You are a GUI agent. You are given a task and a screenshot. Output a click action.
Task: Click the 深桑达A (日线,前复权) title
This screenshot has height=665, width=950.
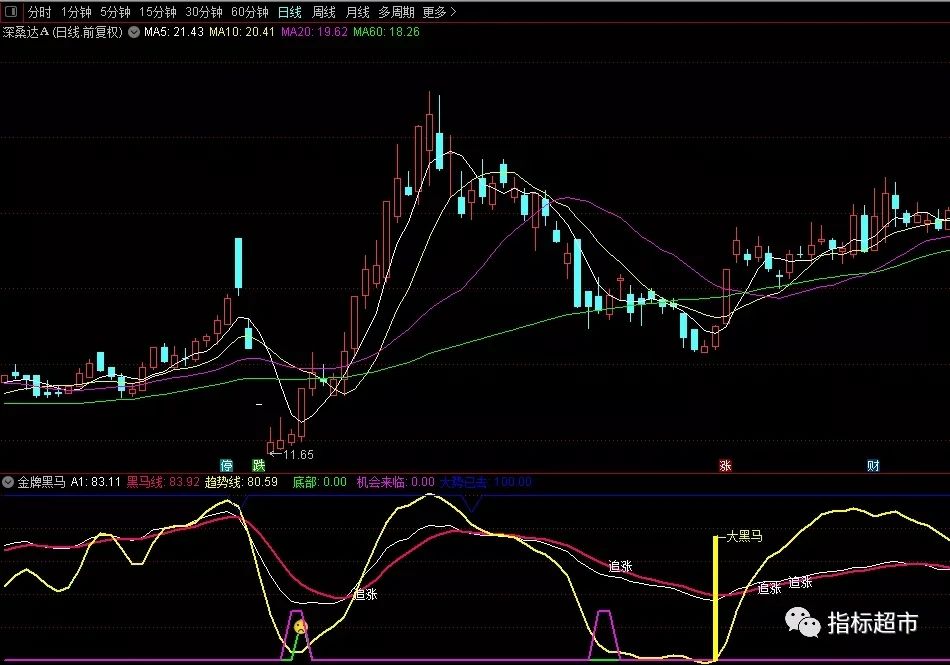coord(63,32)
